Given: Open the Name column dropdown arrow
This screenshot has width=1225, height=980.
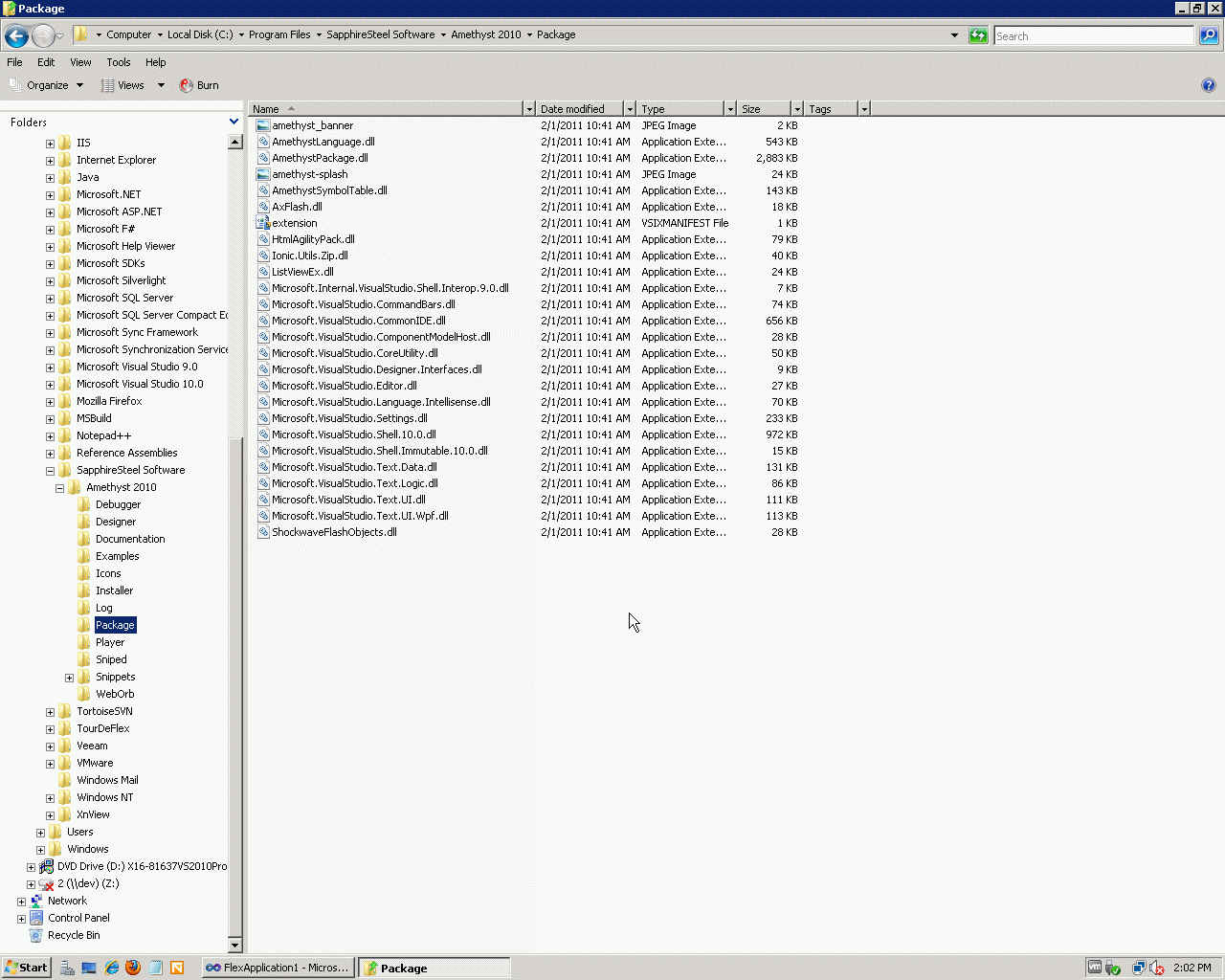Looking at the screenshot, I should click(x=529, y=109).
